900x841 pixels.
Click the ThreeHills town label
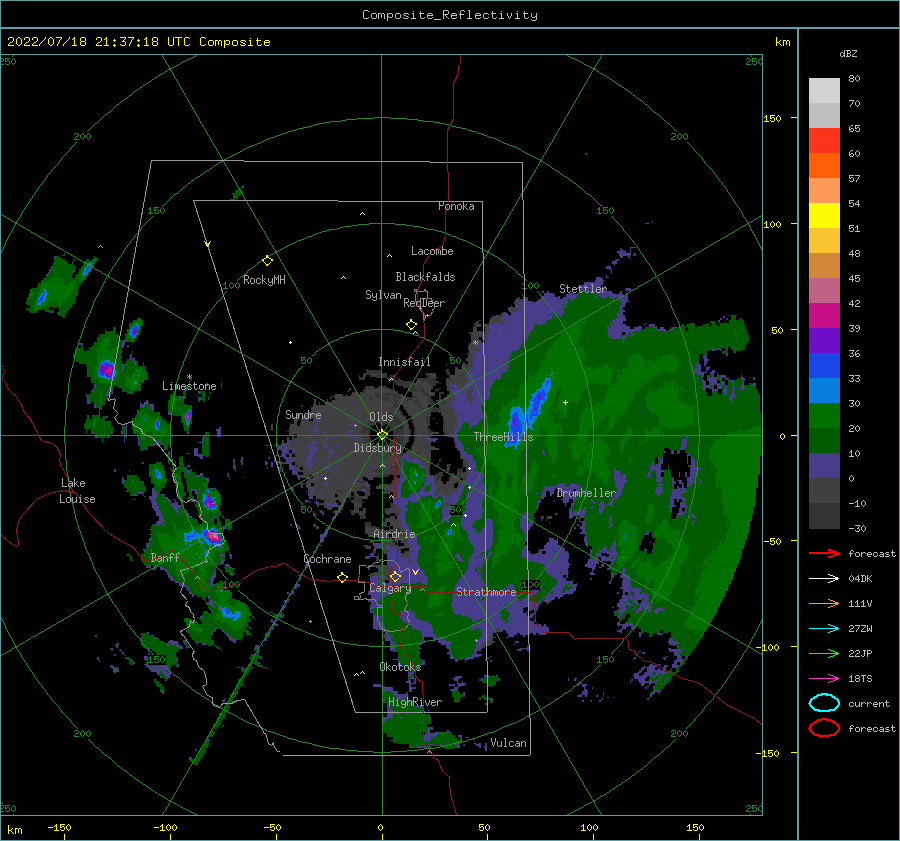pyautogui.click(x=503, y=437)
